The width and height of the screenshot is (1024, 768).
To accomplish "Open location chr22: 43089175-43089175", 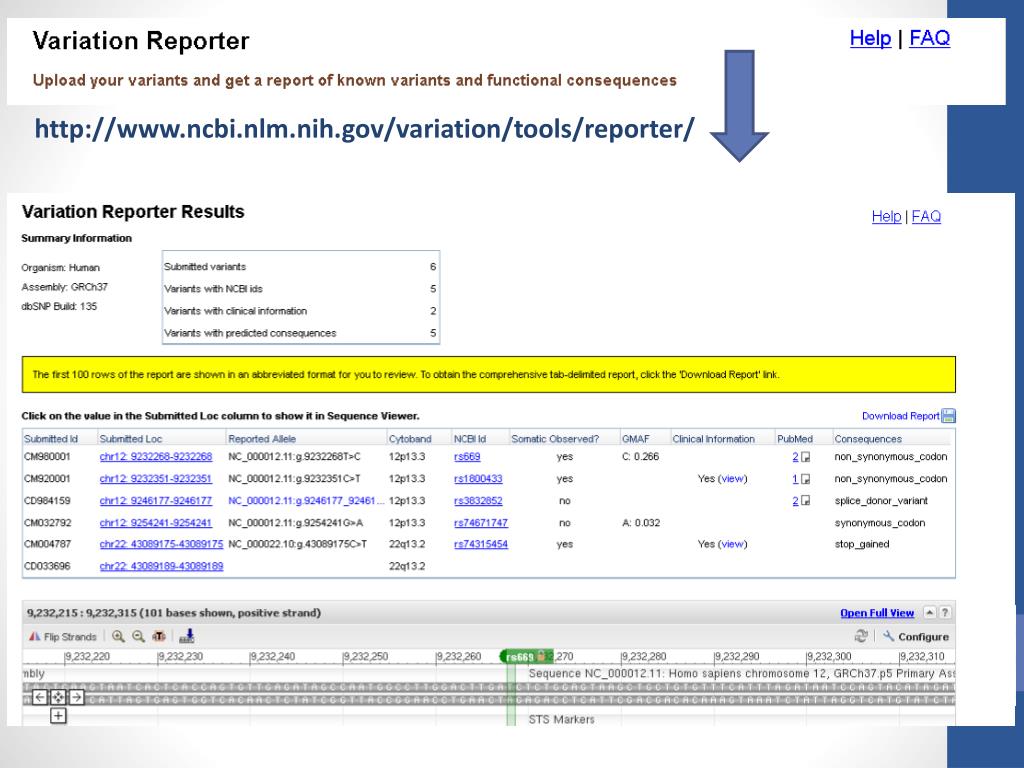I will [161, 544].
